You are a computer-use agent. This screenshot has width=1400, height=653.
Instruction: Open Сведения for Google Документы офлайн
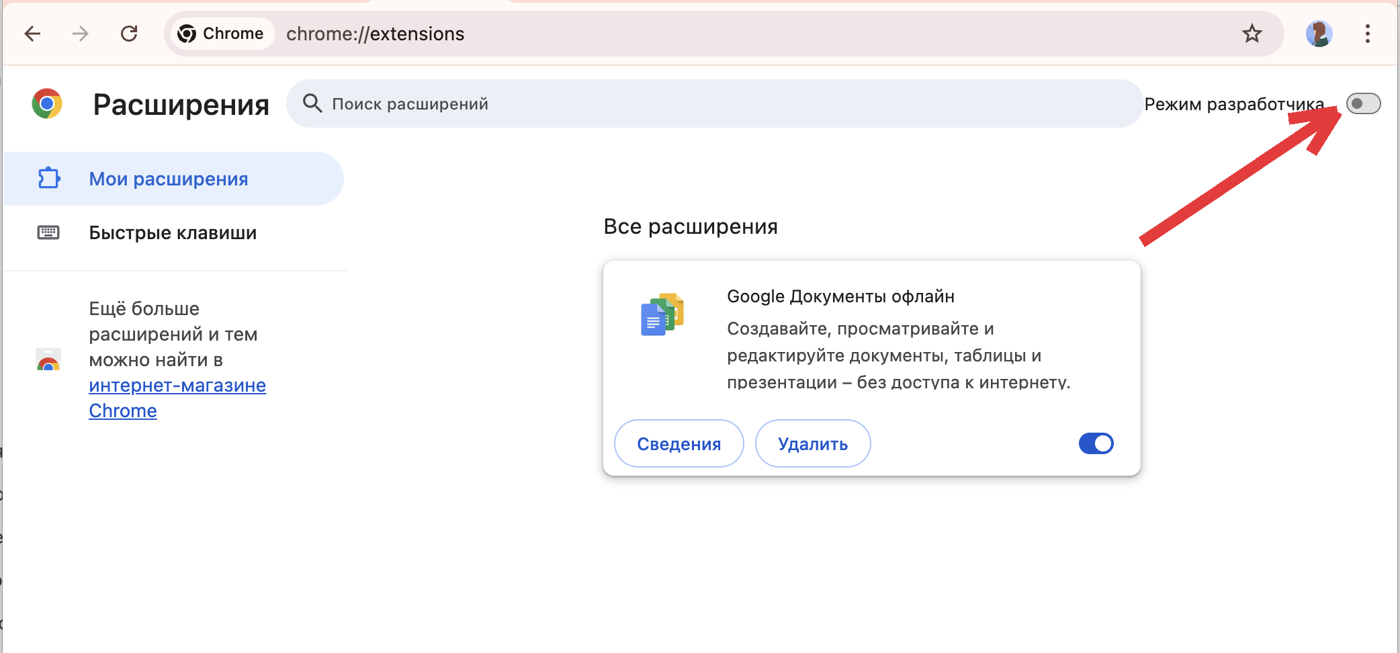pos(679,444)
